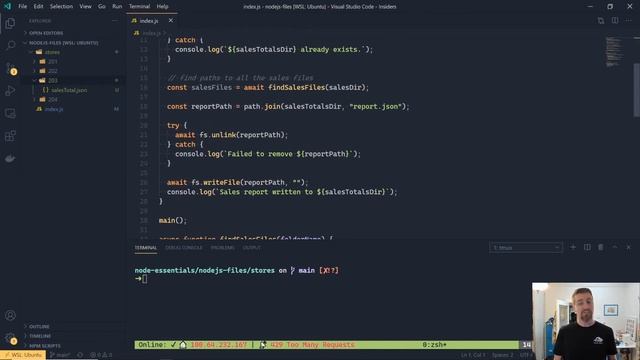This screenshot has width=640, height=360.
Task: Select the index.js editor tab
Action: click(x=152, y=20)
